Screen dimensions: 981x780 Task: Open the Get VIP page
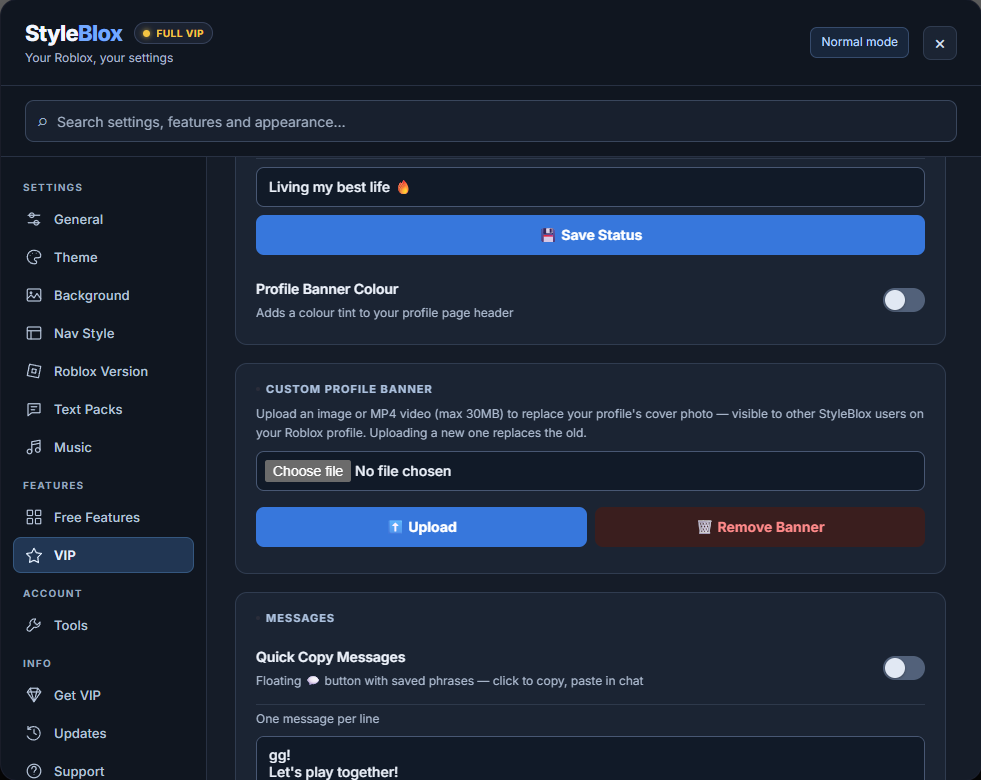point(103,695)
